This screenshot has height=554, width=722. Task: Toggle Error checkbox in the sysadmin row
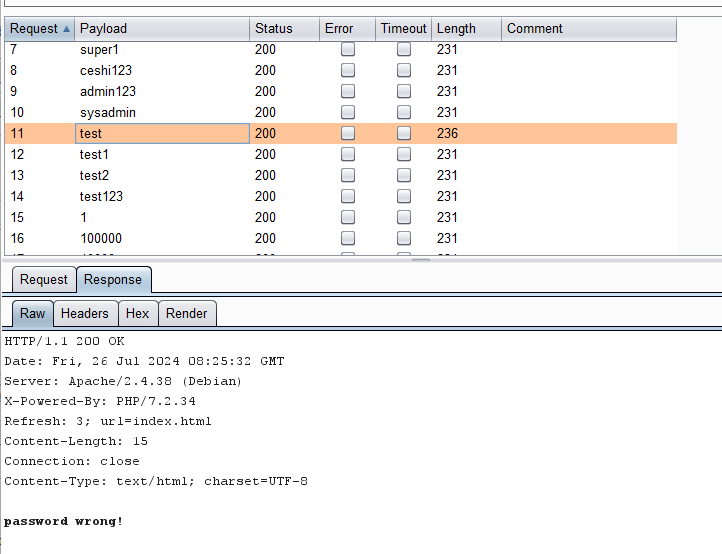(x=348, y=113)
